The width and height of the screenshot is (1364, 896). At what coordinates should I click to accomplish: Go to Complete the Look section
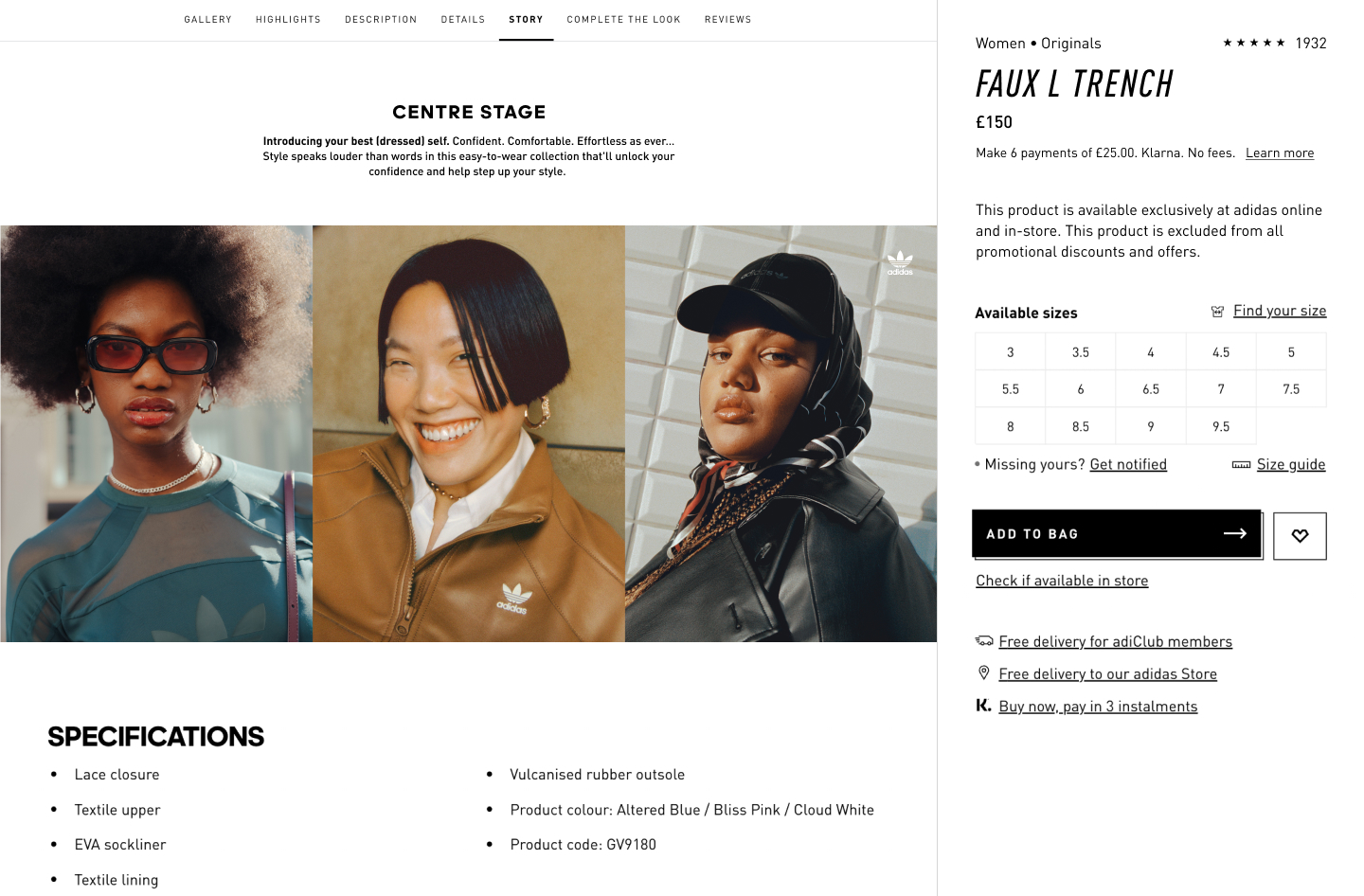(624, 20)
